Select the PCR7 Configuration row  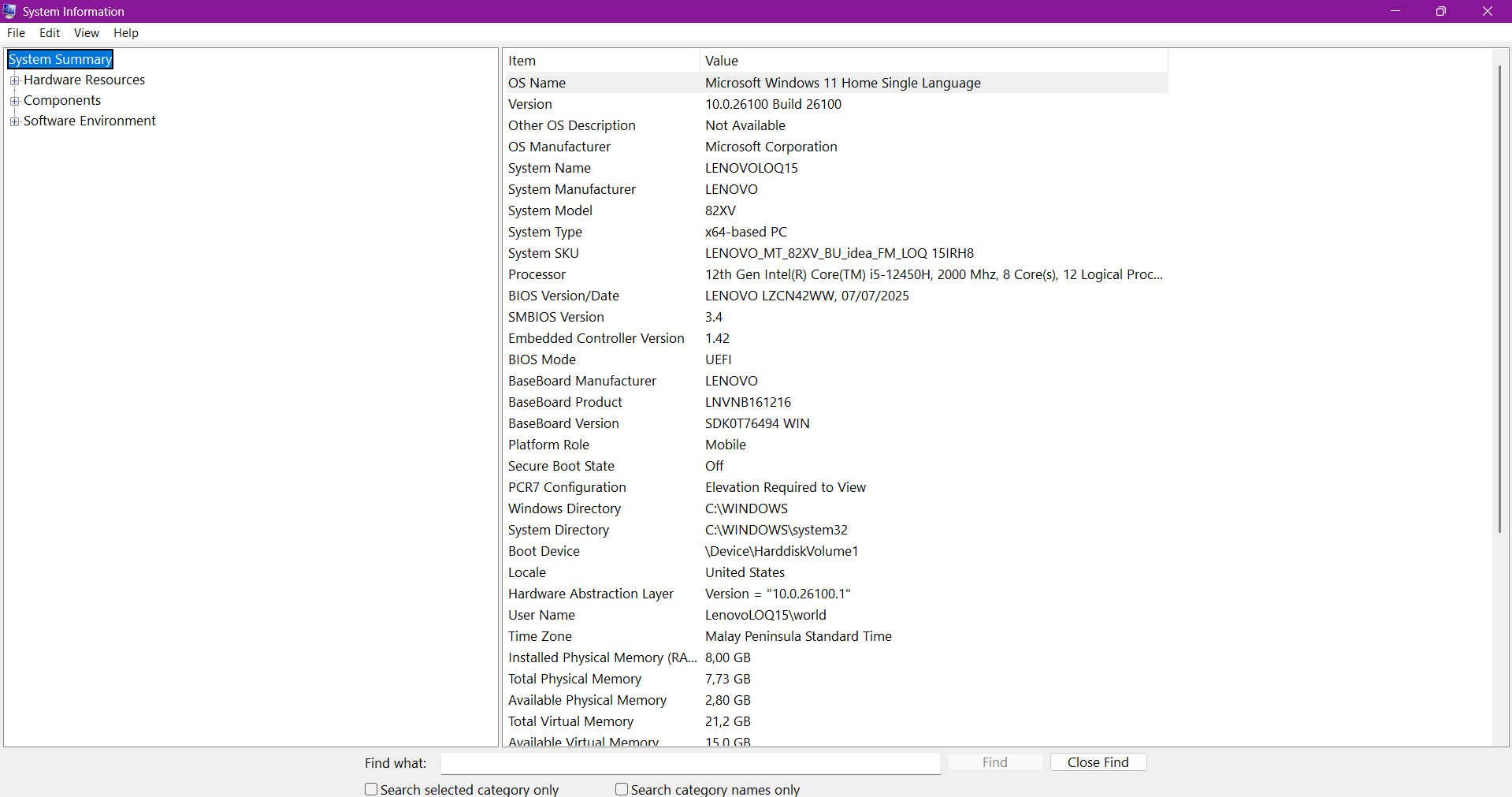(835, 487)
